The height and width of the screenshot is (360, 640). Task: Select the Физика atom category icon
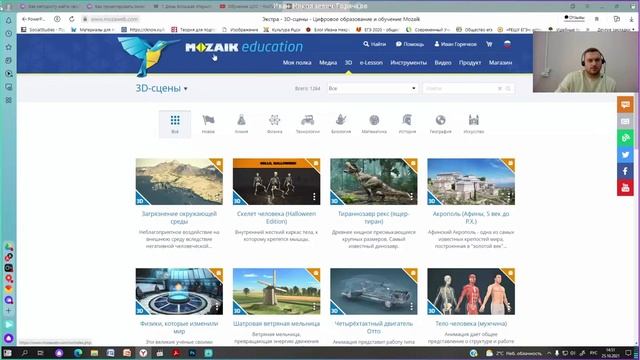[274, 124]
